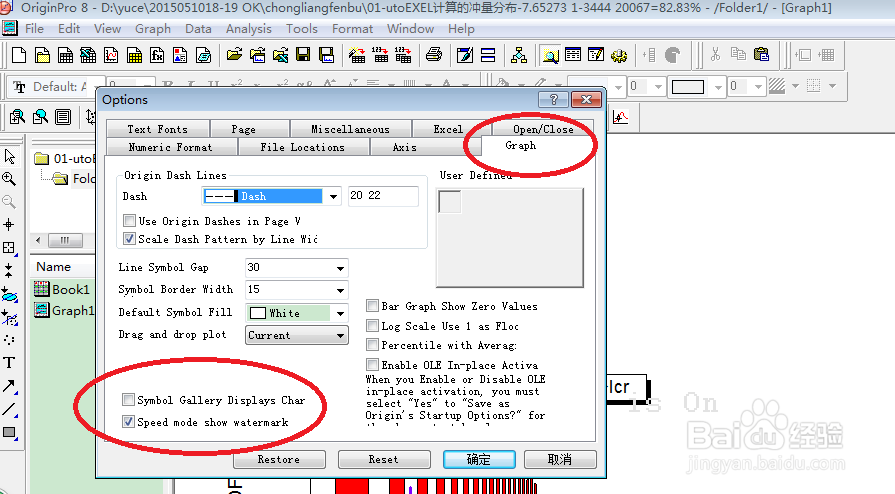Switch to the Open/Close tab
895x494 pixels.
click(543, 129)
